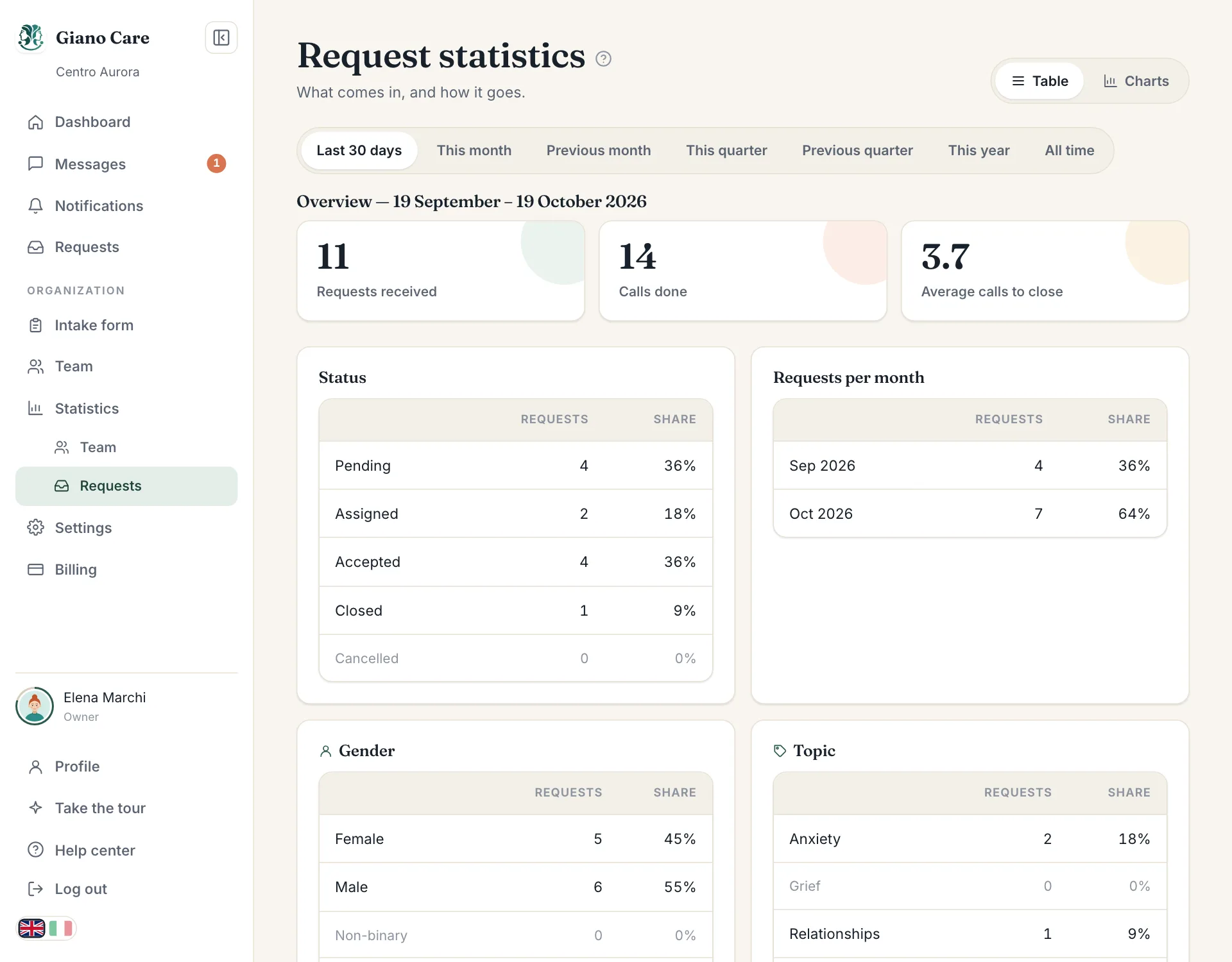Viewport: 1232px width, 962px height.
Task: Open the organization Team page
Action: pyautogui.click(x=126, y=366)
